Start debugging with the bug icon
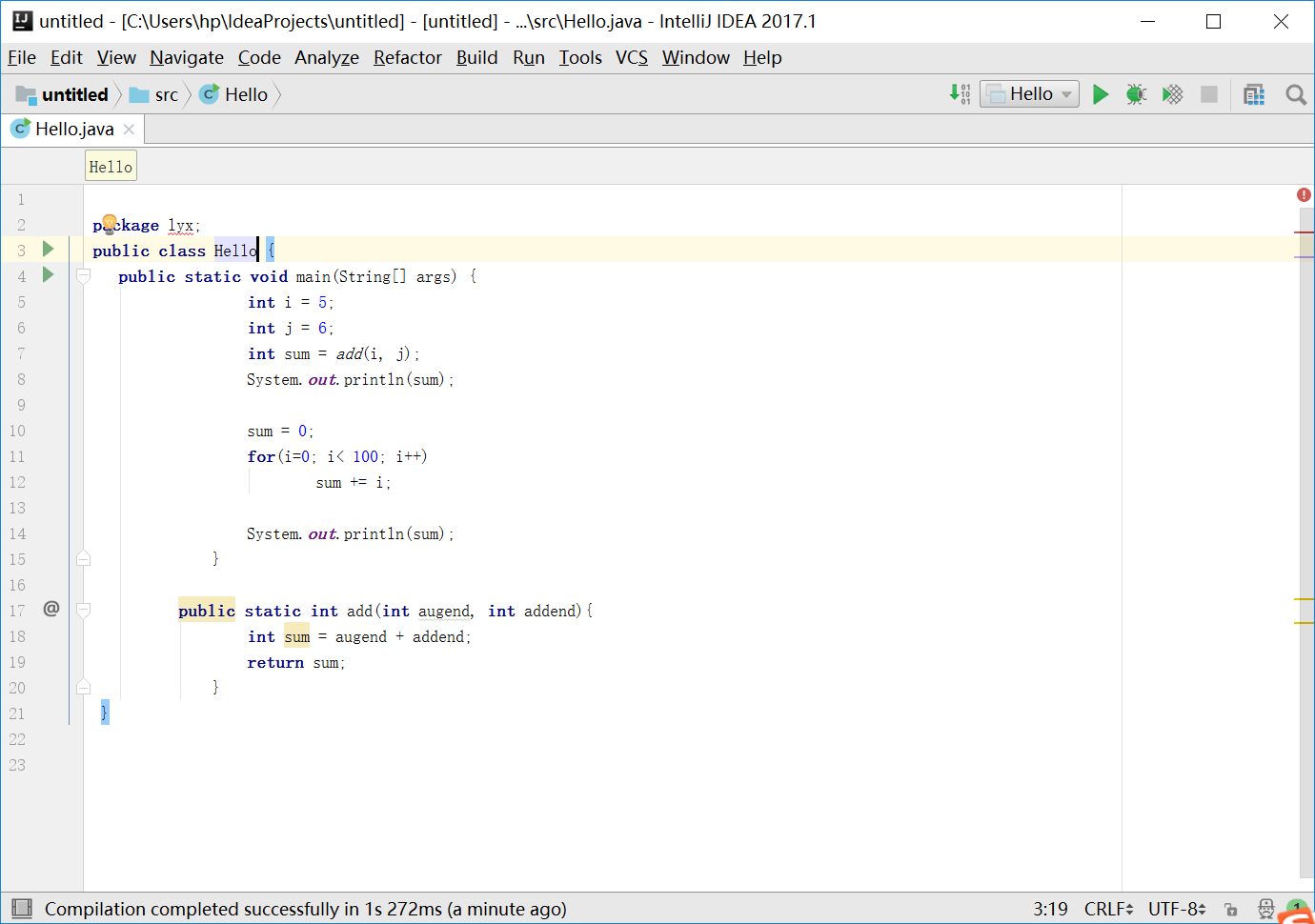This screenshot has height=924, width=1315. [1136, 93]
